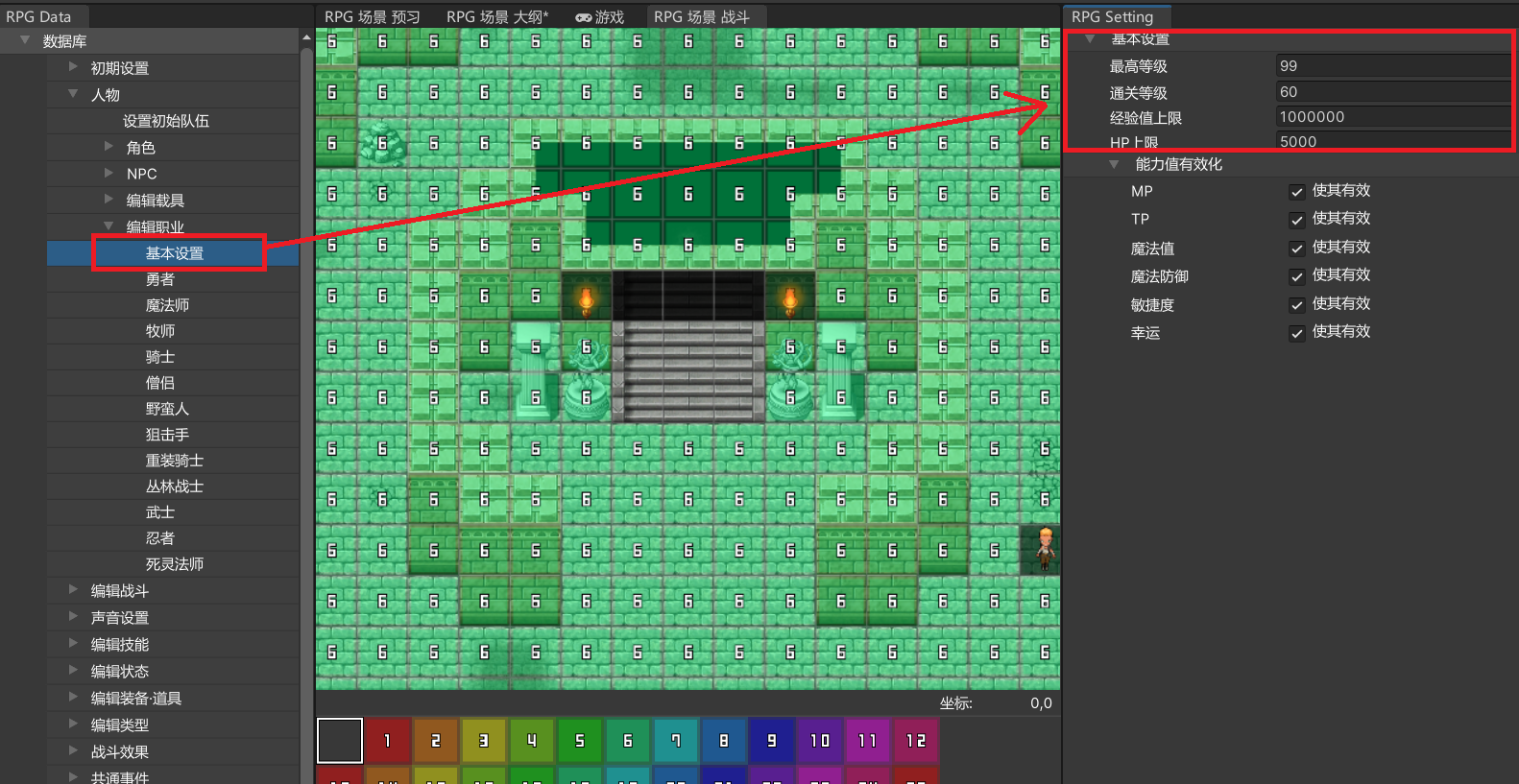Expand the 初期设置 tree node
The image size is (1519, 784).
click(73, 67)
